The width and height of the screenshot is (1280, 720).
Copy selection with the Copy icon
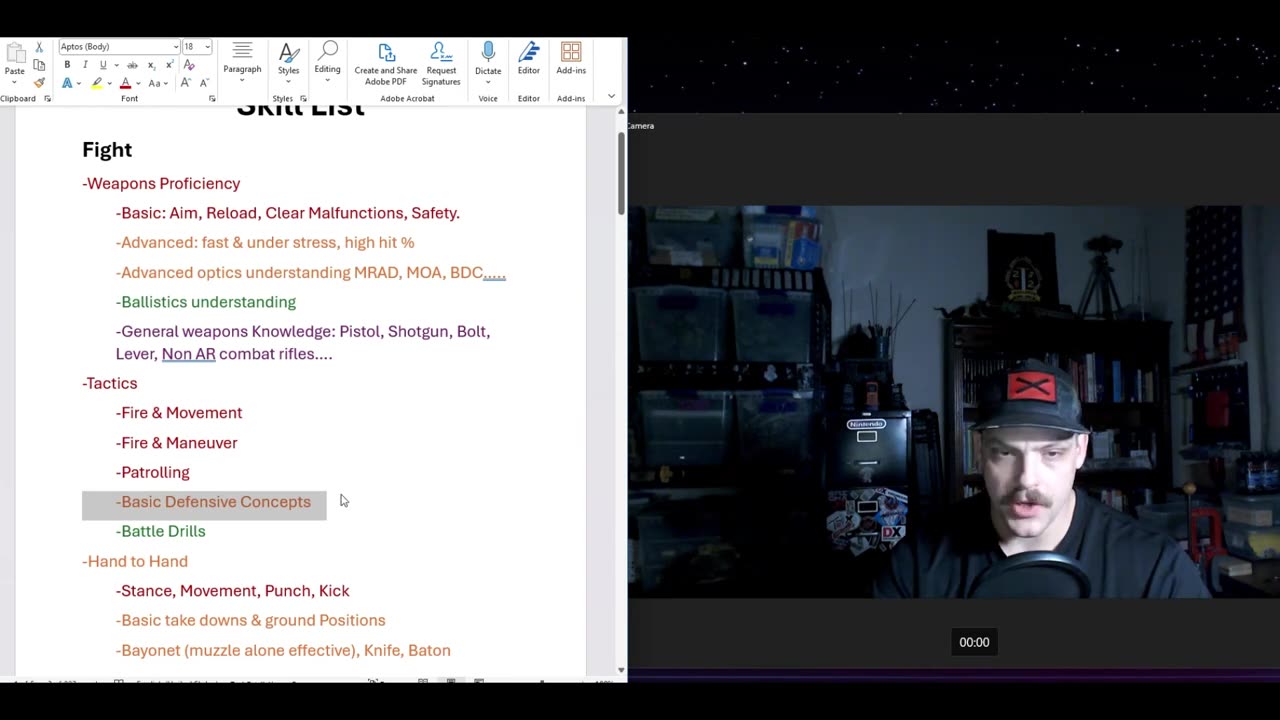(x=39, y=65)
